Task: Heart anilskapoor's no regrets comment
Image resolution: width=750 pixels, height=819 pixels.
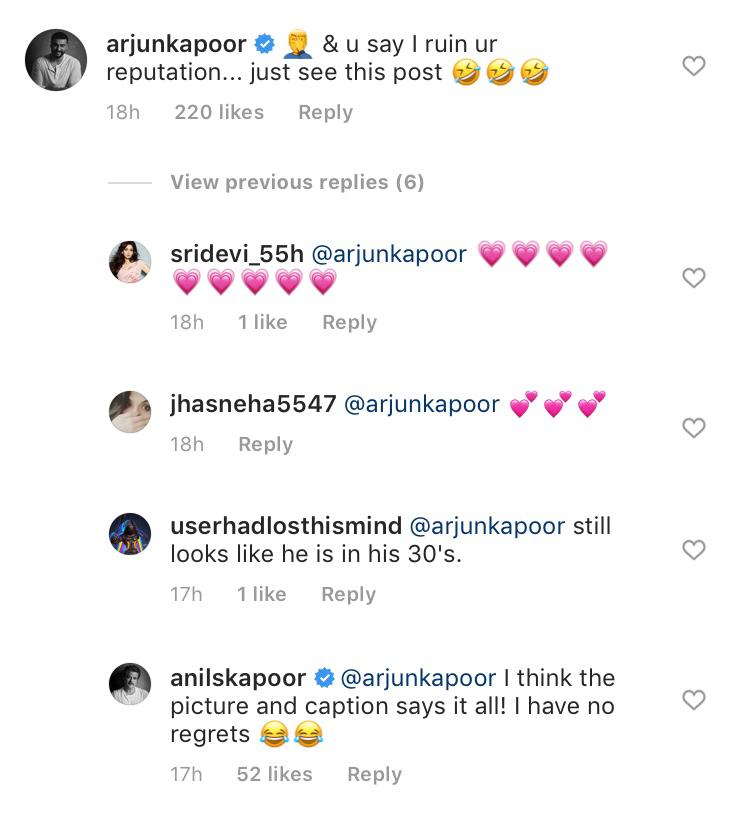Action: (694, 700)
